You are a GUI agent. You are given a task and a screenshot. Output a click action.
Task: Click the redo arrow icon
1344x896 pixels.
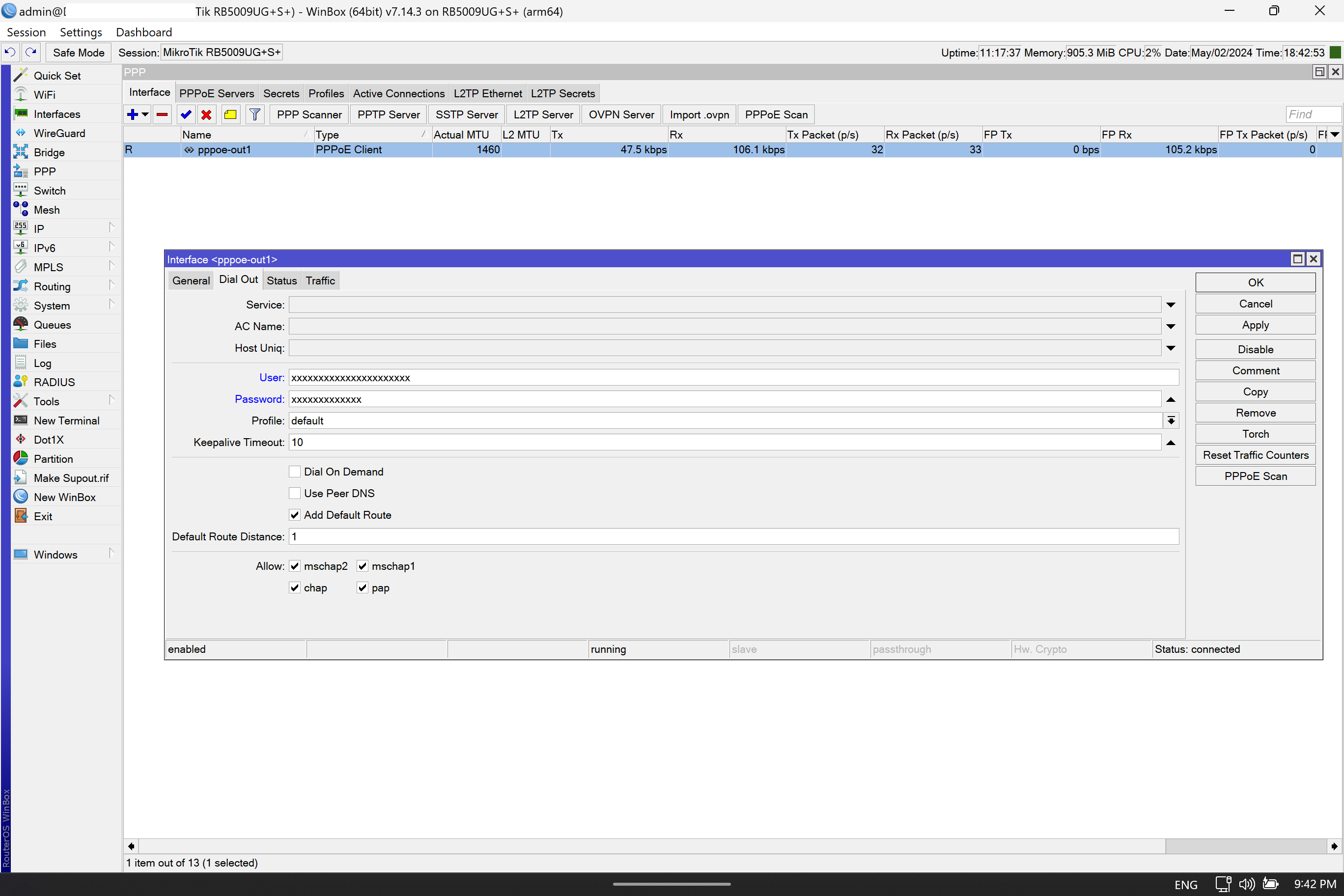pos(31,52)
